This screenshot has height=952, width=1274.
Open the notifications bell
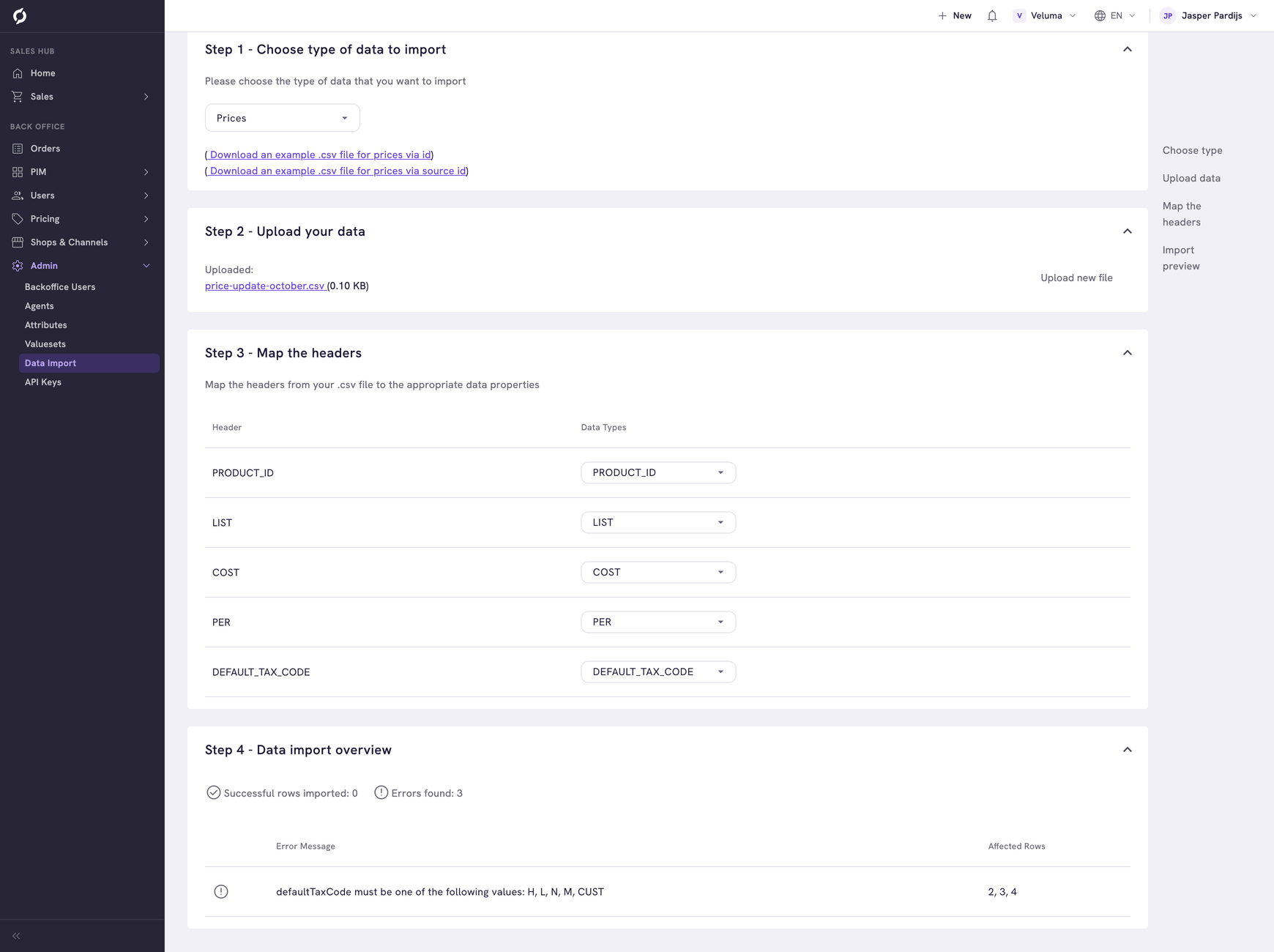992,15
